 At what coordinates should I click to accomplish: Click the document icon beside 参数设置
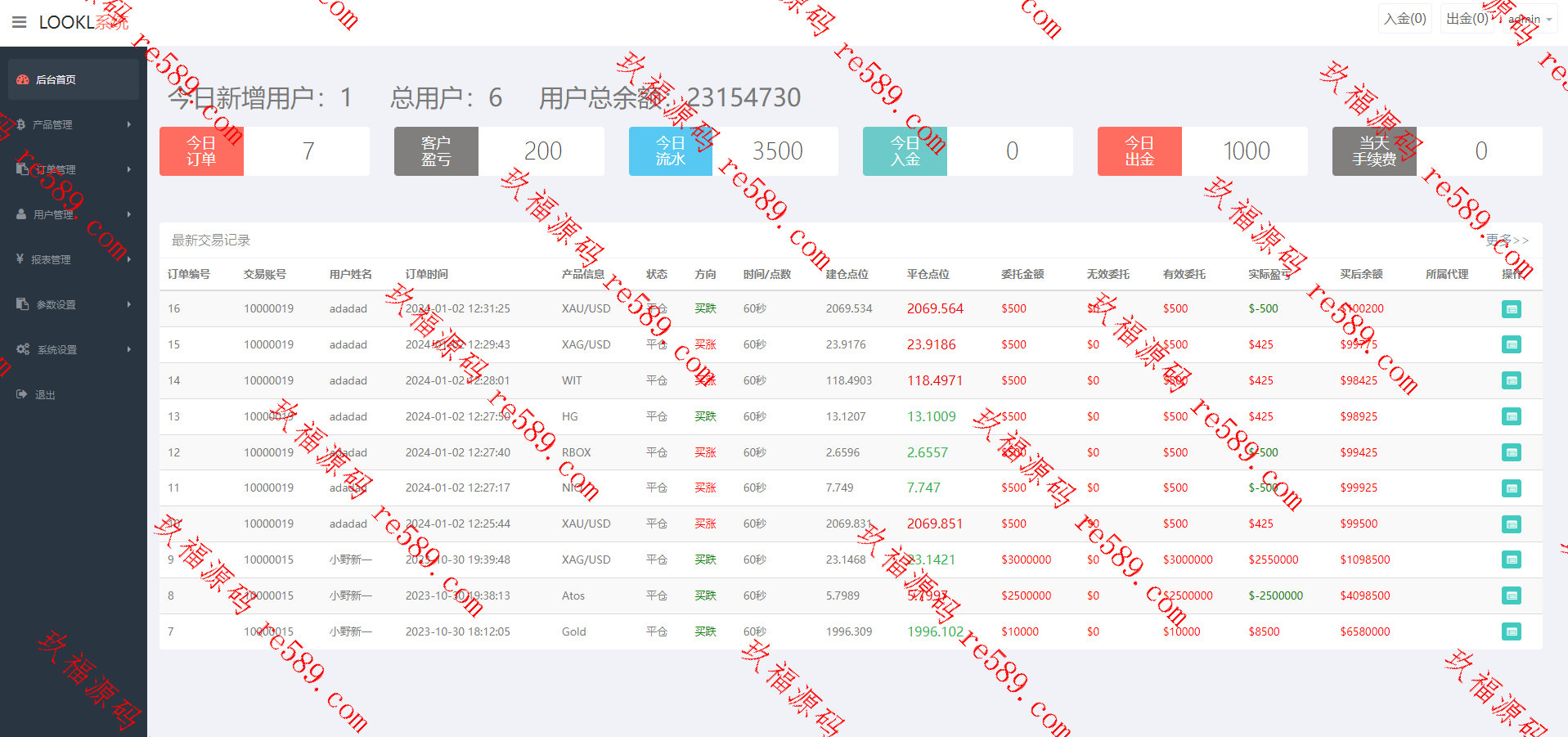pos(22,304)
